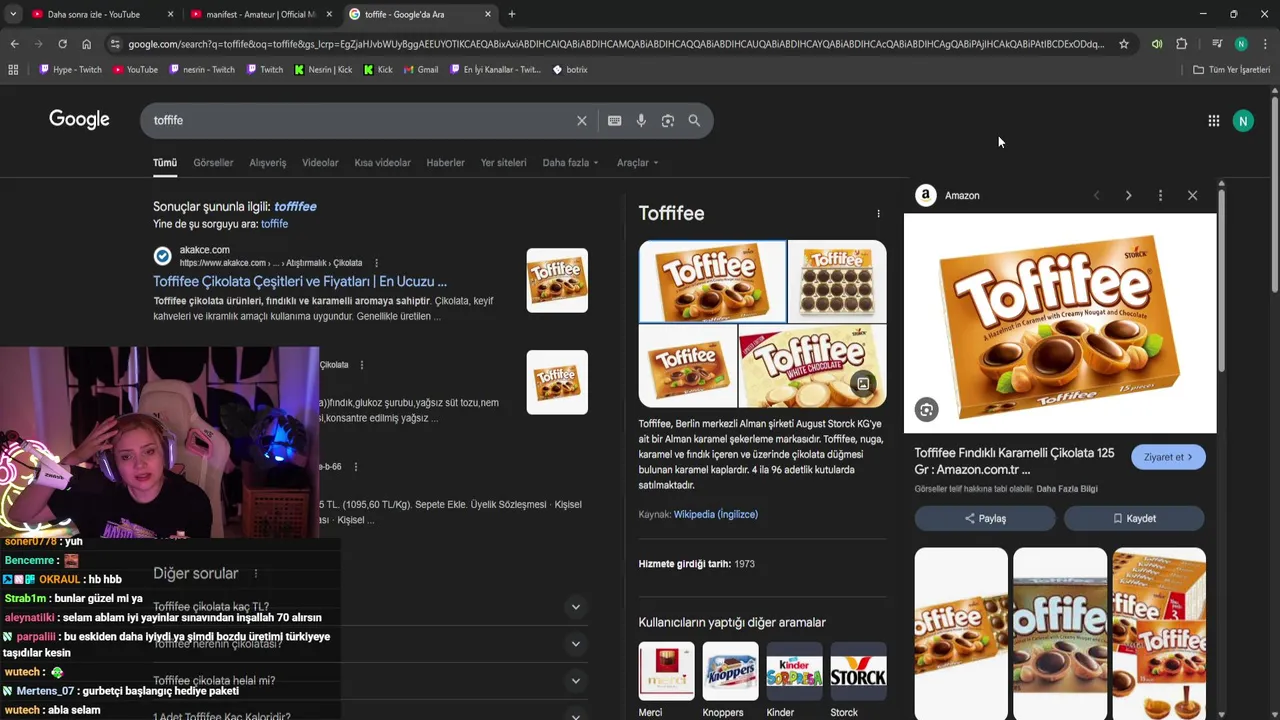Image resolution: width=1280 pixels, height=720 pixels.
Task: Expand the Daha fazla search filter
Action: tap(570, 163)
